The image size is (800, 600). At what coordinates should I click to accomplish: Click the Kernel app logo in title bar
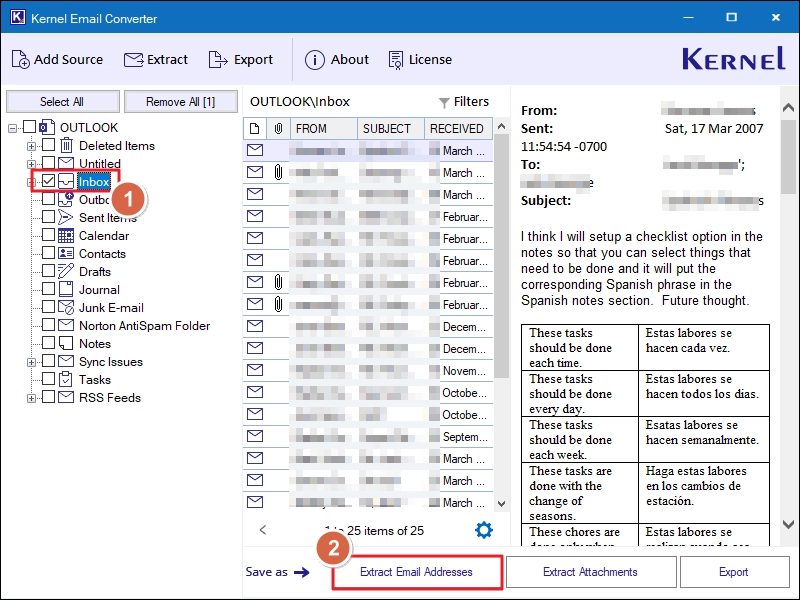[x=17, y=17]
